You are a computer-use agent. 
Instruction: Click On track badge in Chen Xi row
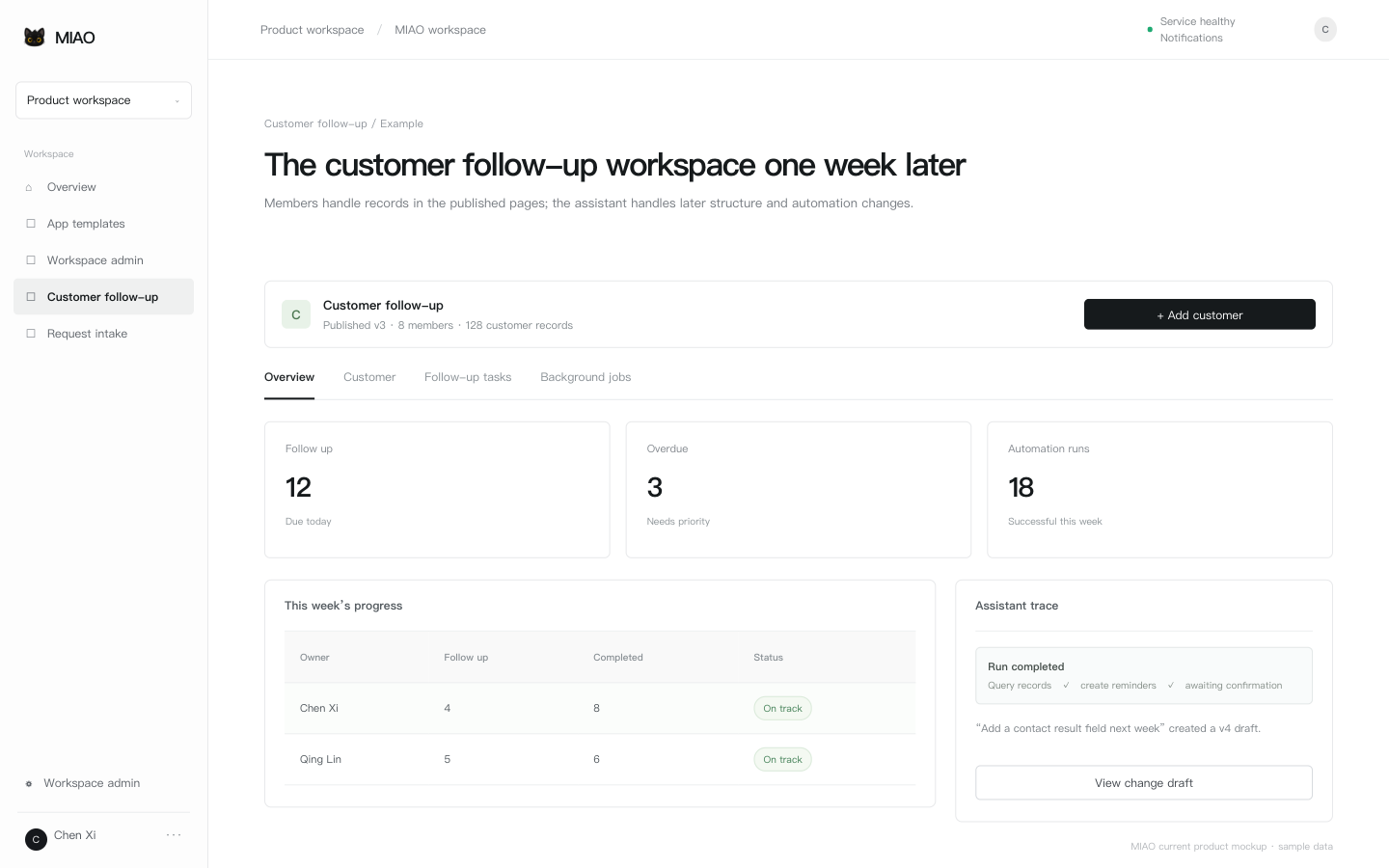(782, 708)
